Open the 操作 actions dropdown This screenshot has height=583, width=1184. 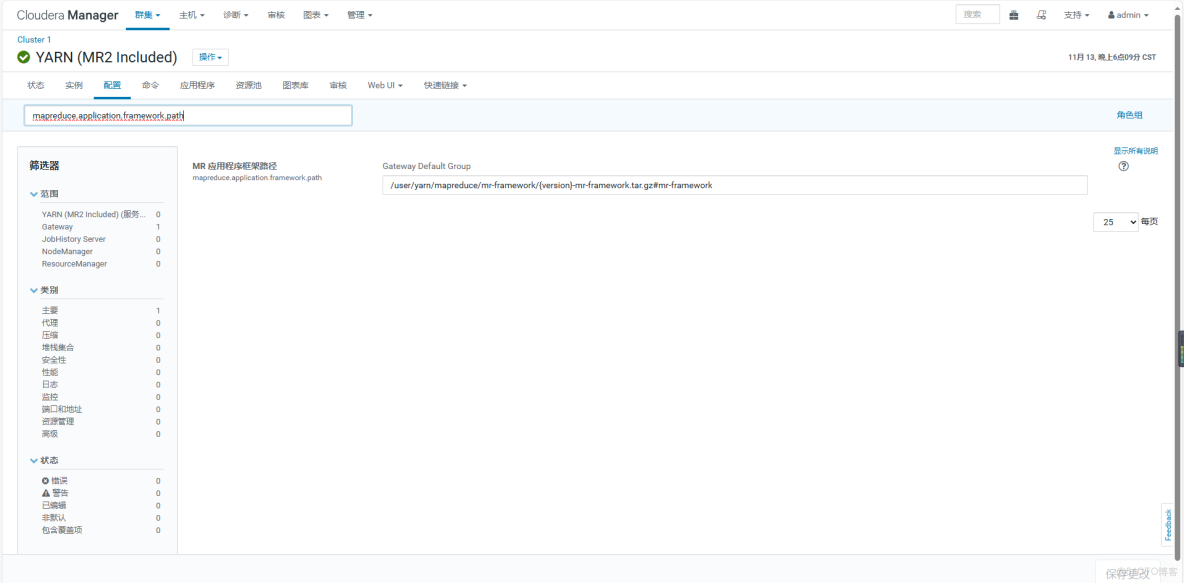(208, 57)
